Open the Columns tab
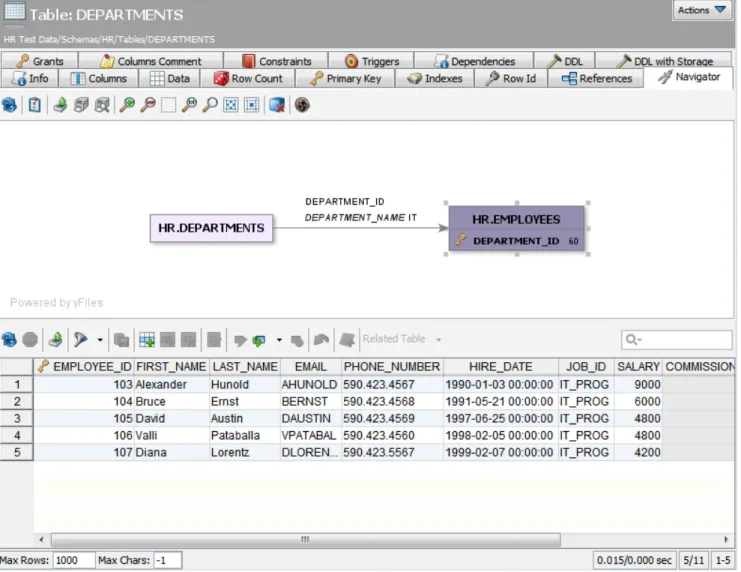 99,78
